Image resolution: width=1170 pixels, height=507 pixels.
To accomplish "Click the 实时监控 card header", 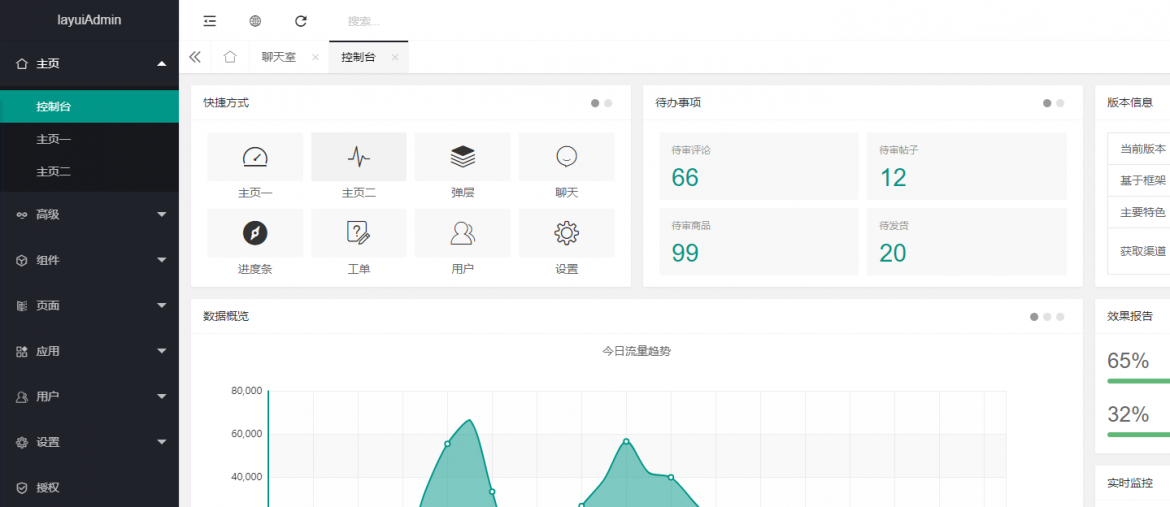I will (x=1133, y=483).
